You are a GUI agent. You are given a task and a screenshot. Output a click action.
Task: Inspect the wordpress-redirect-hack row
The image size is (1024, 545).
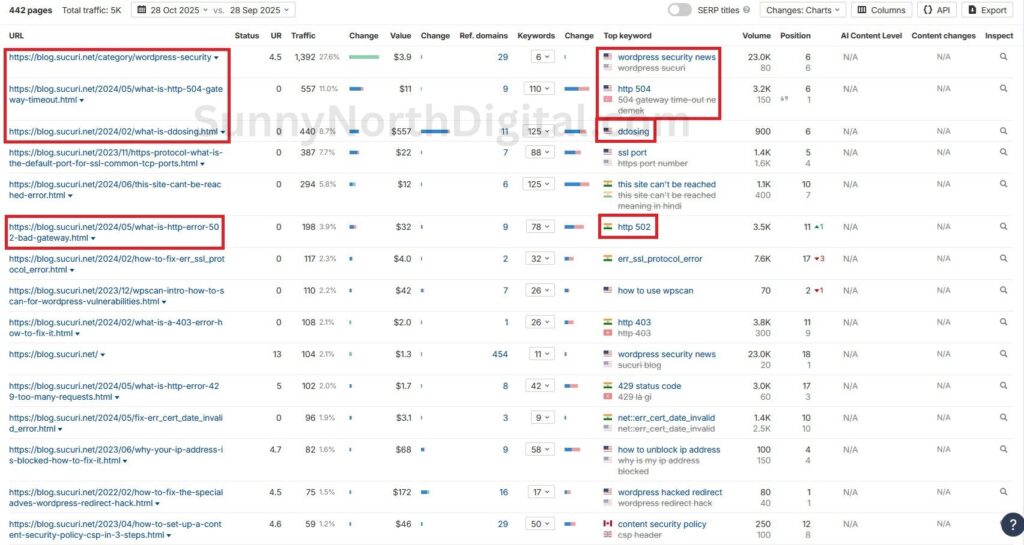click(1003, 492)
